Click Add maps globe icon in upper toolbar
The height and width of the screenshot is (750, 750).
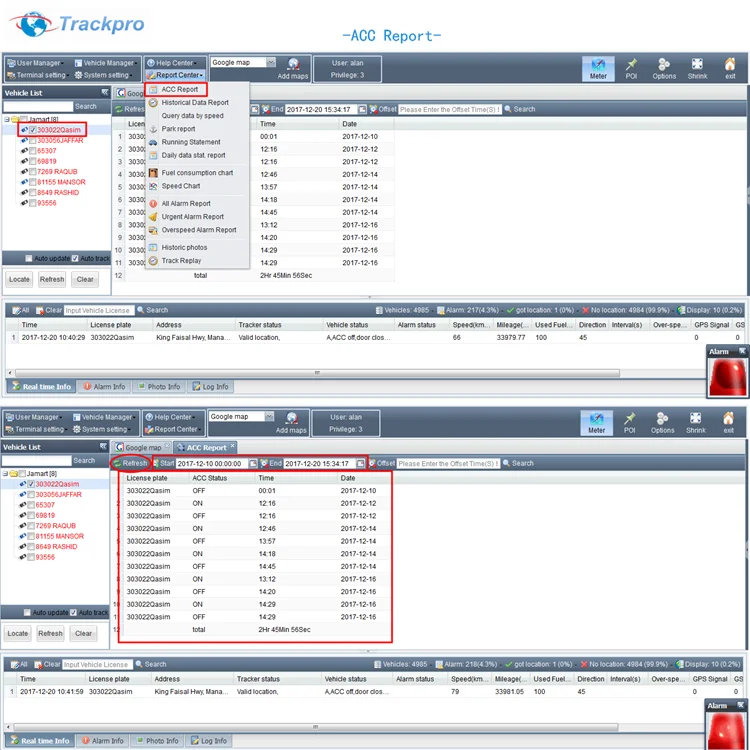point(293,64)
